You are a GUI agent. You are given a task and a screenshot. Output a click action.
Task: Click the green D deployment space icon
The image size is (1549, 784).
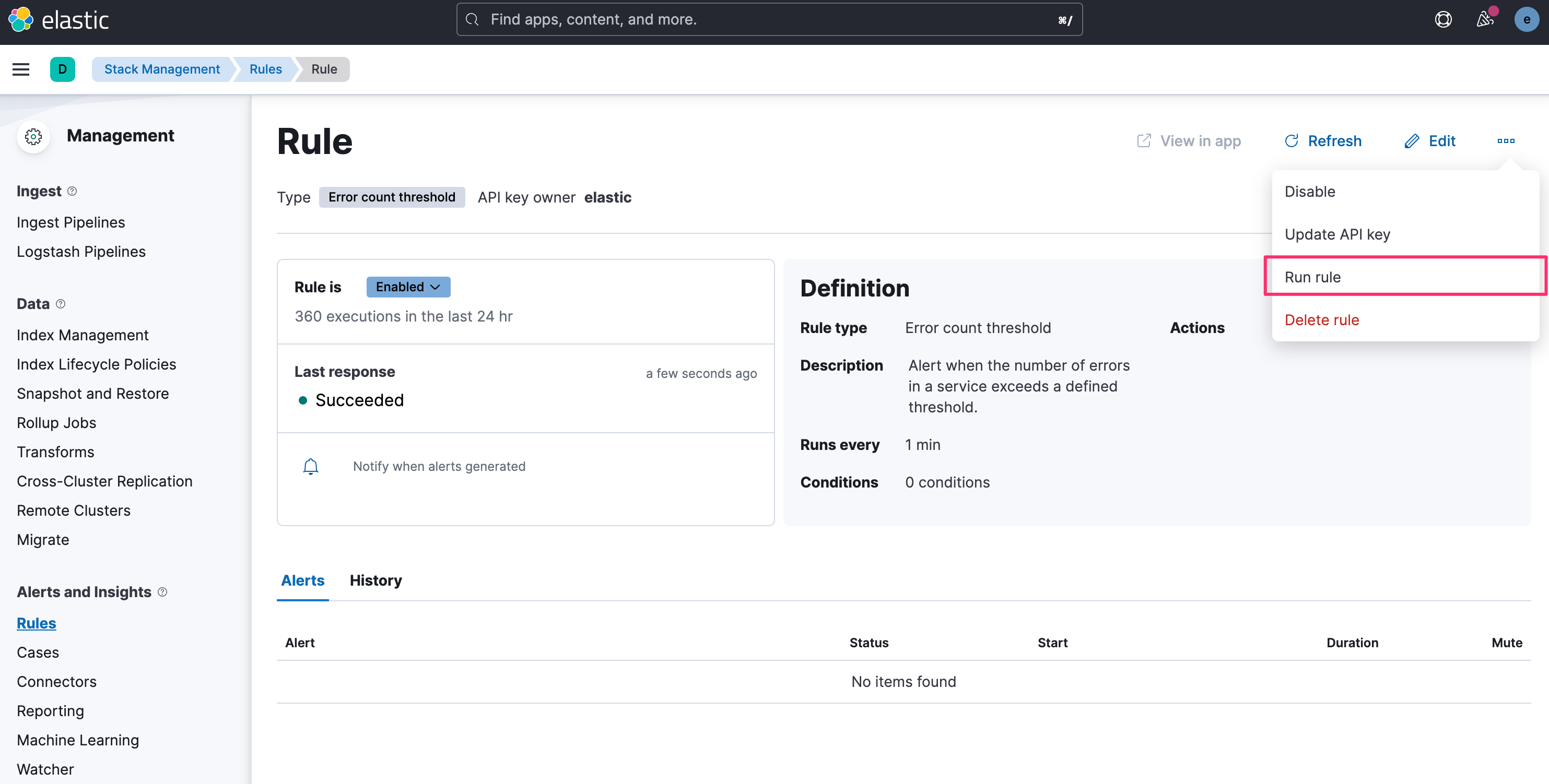pos(63,69)
